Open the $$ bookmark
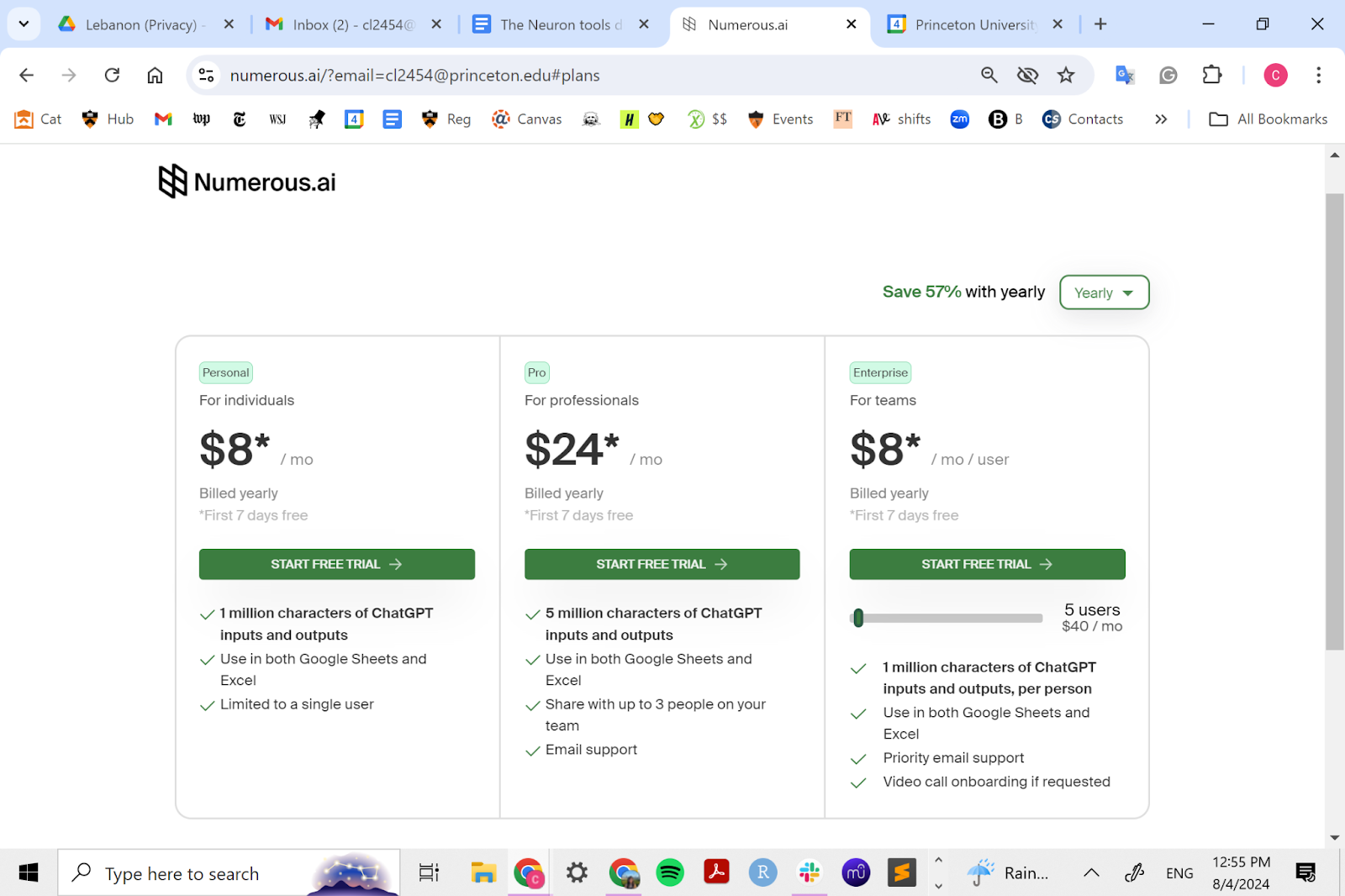Image resolution: width=1345 pixels, height=896 pixels. point(707,119)
